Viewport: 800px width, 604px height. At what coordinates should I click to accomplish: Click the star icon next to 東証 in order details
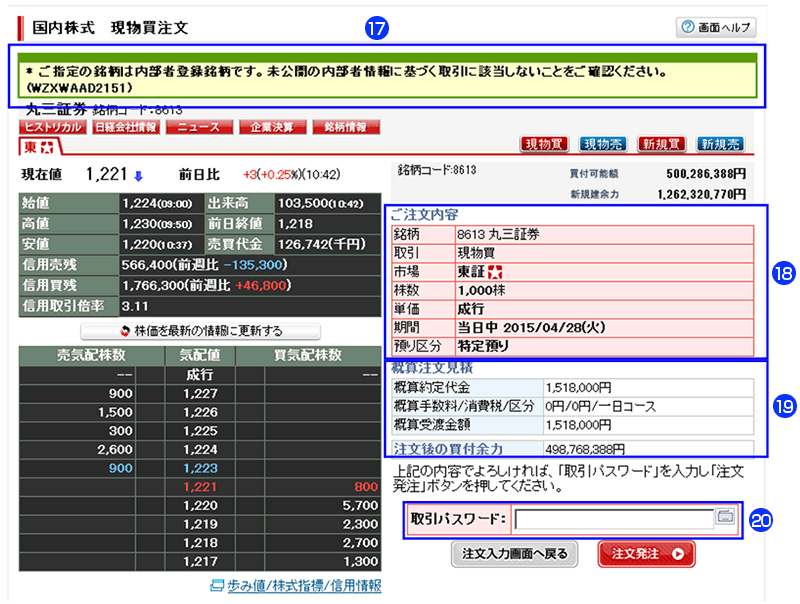click(x=494, y=272)
